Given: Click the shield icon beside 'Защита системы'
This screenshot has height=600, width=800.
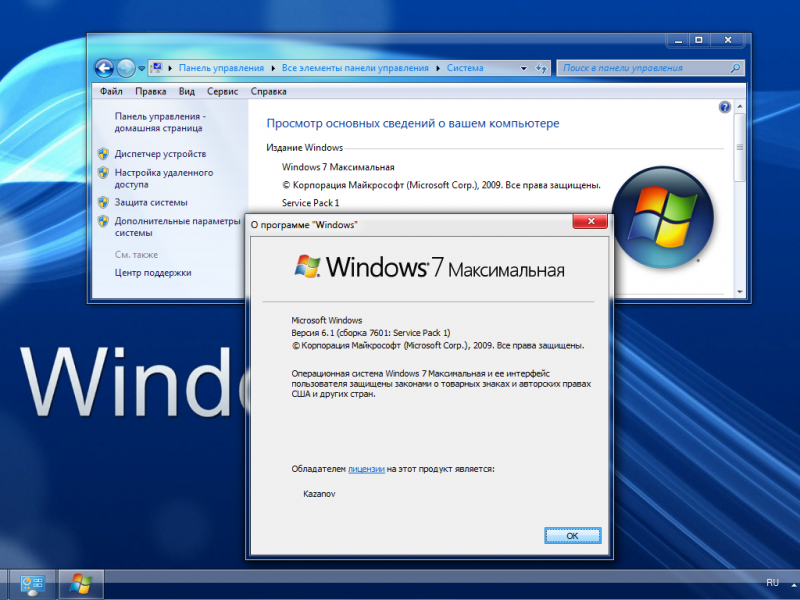Looking at the screenshot, I should click(103, 203).
